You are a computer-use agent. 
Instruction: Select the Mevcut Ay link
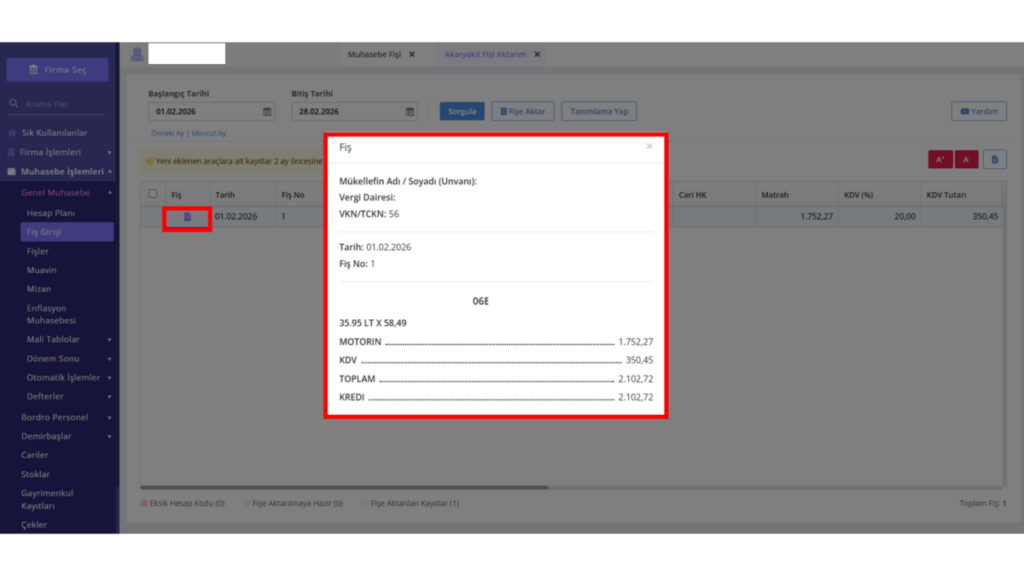pyautogui.click(x=209, y=133)
